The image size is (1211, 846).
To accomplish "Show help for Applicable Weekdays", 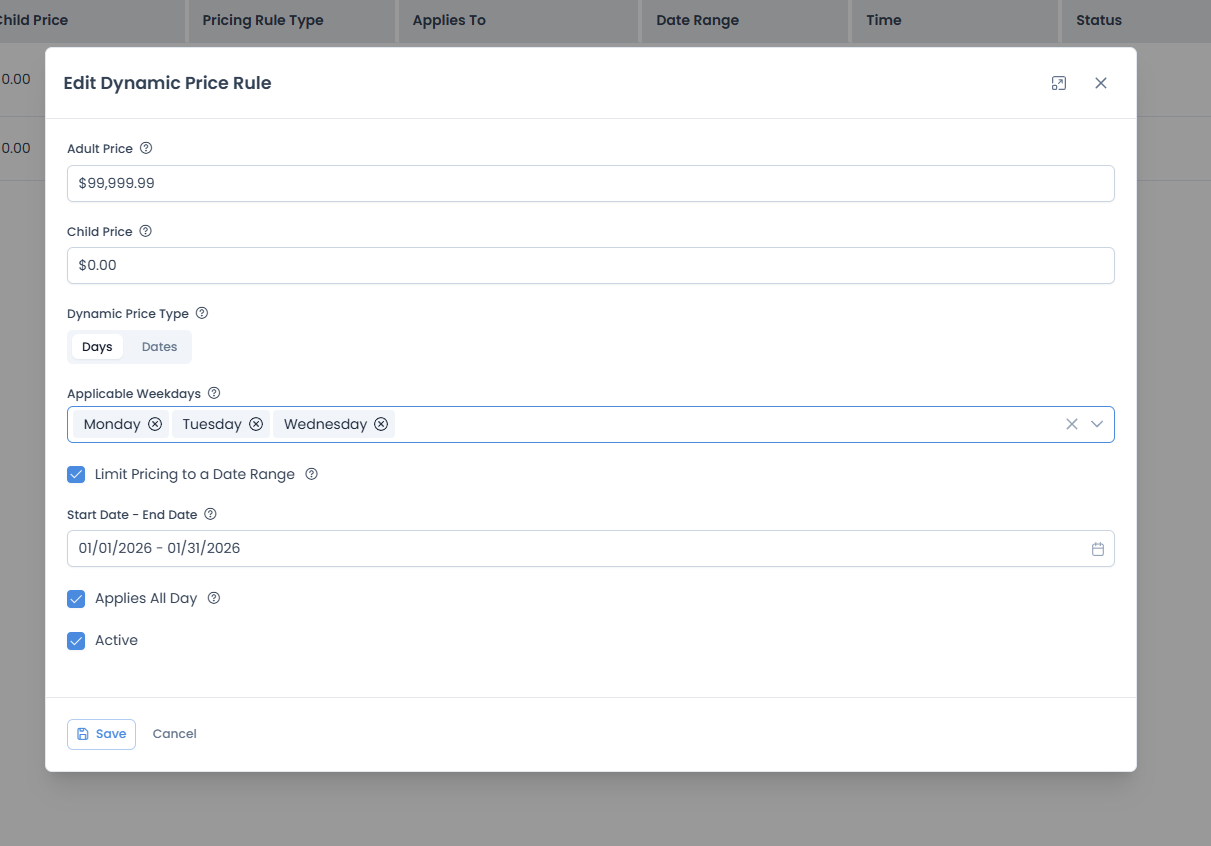I will [x=213, y=394].
